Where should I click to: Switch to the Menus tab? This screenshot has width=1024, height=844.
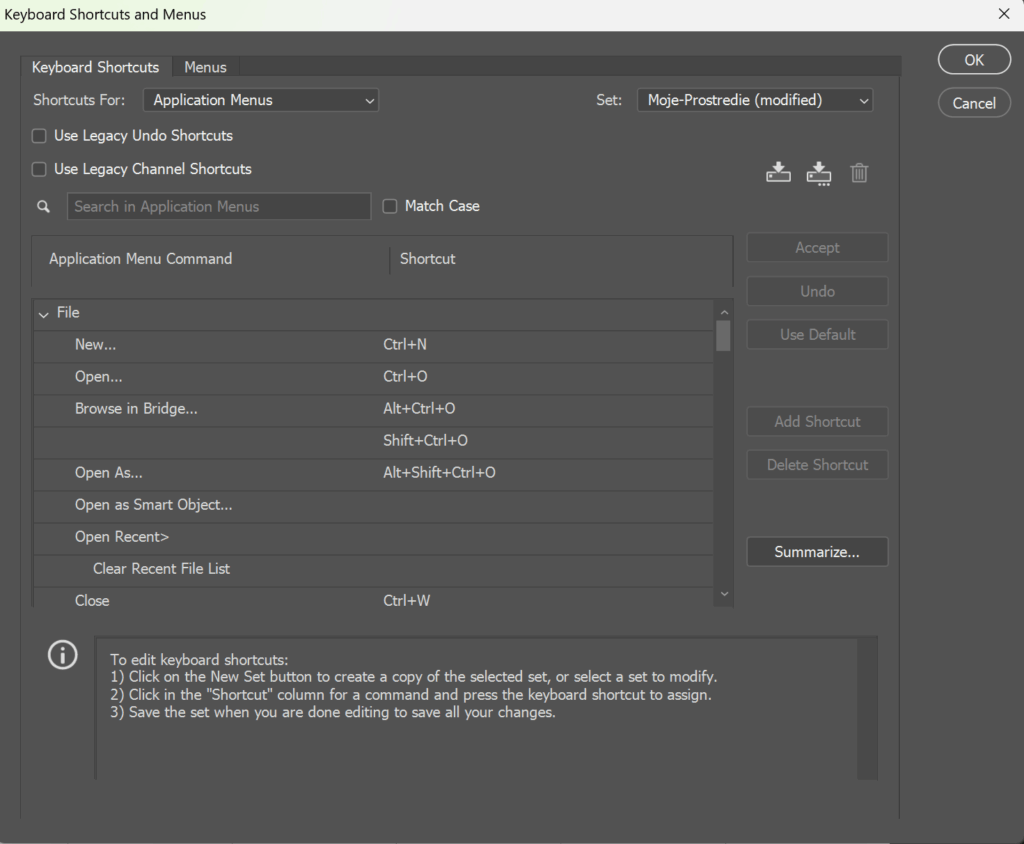(x=205, y=67)
